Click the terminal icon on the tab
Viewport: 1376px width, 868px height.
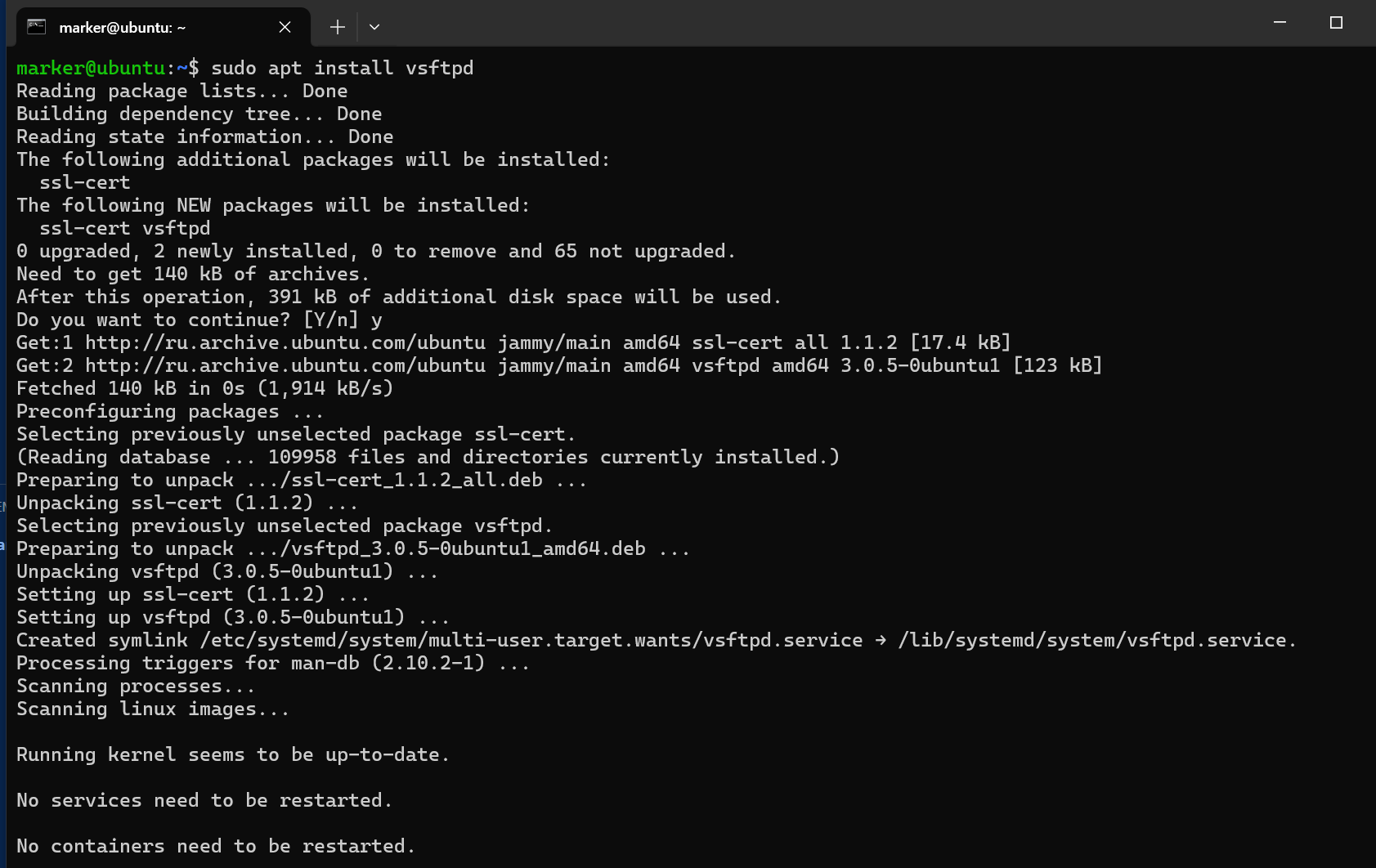tap(36, 27)
